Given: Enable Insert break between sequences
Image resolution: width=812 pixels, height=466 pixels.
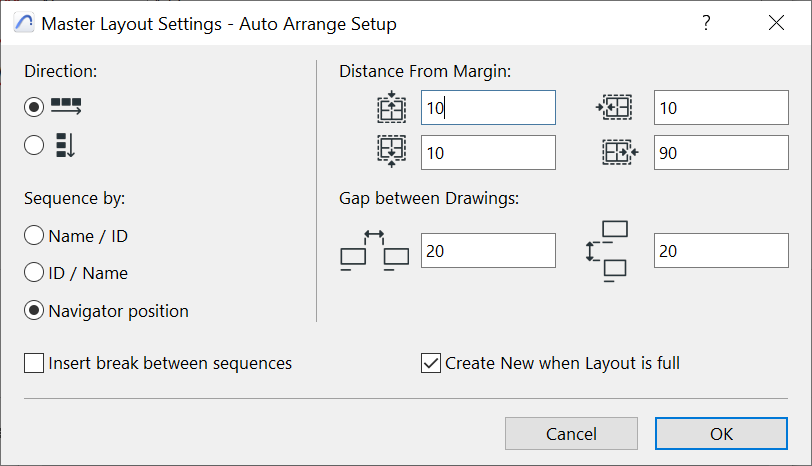Looking at the screenshot, I should [35, 363].
